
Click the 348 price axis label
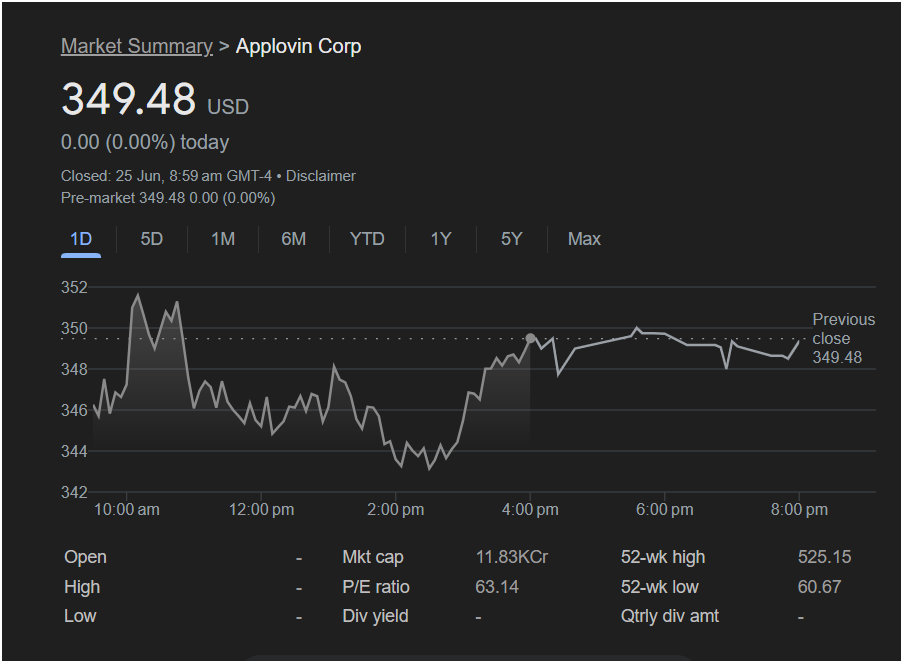click(x=74, y=369)
